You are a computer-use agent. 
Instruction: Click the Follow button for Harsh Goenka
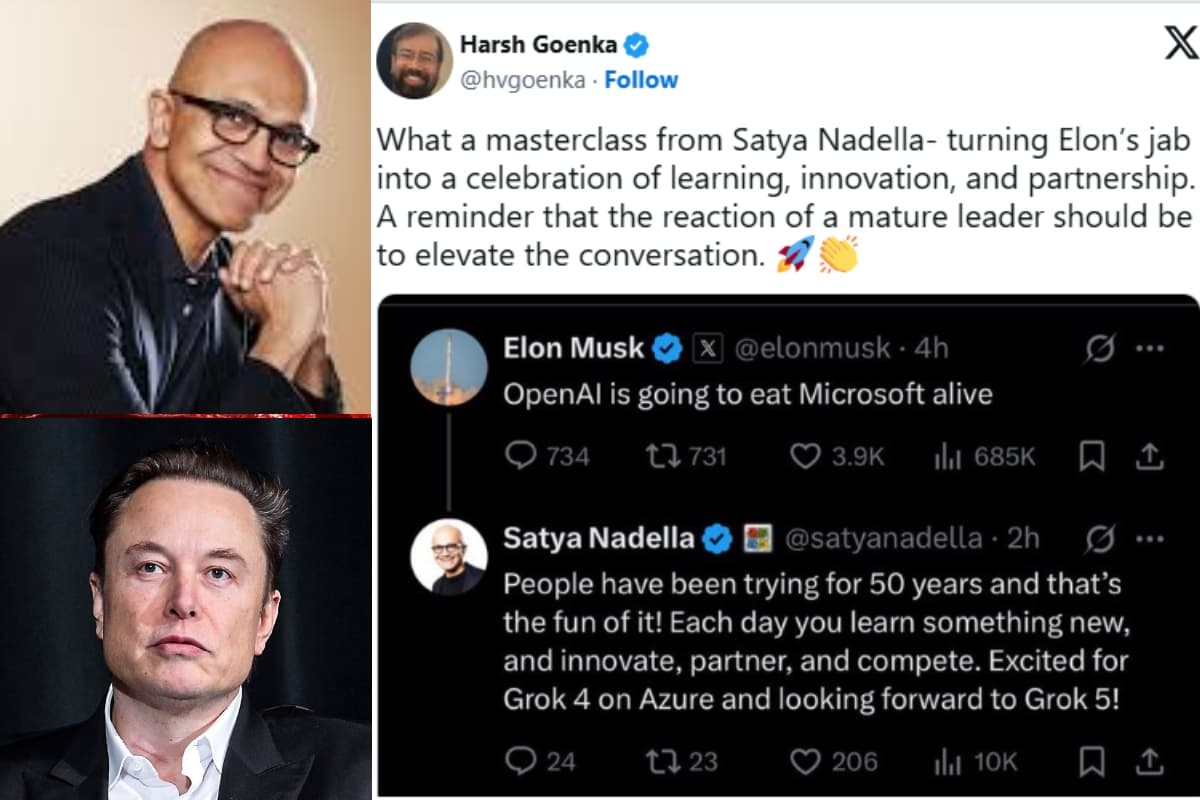642,80
